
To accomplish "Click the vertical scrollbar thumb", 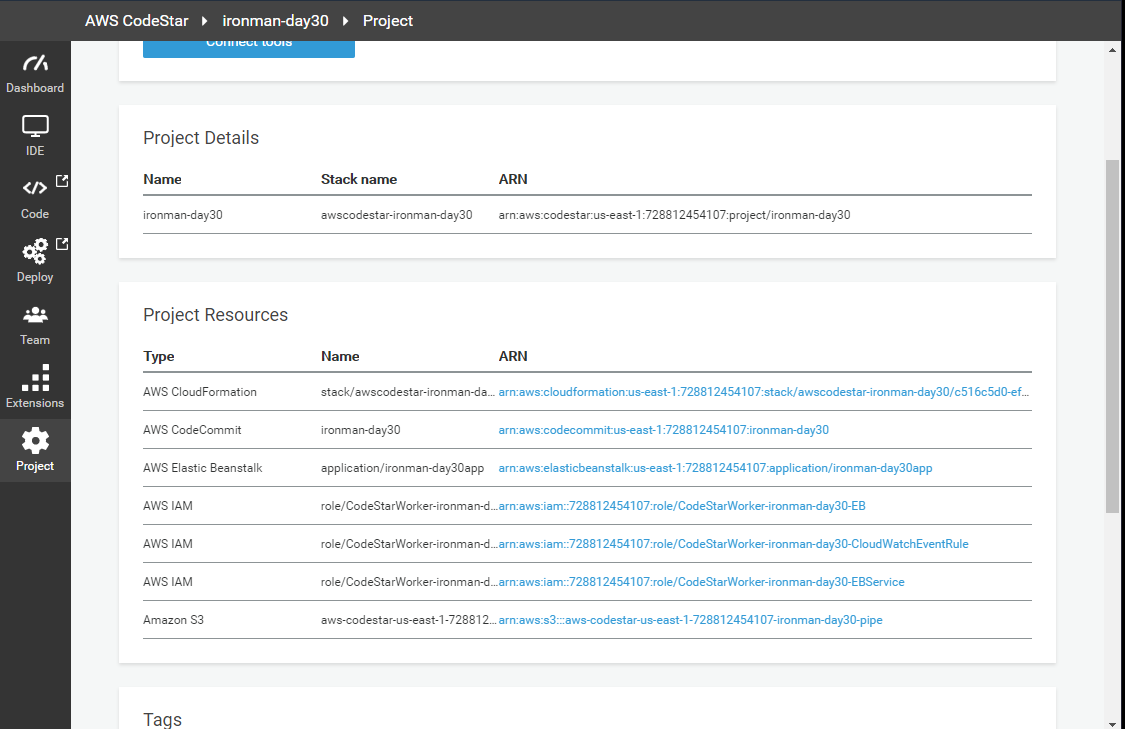I will pyautogui.click(x=1113, y=335).
